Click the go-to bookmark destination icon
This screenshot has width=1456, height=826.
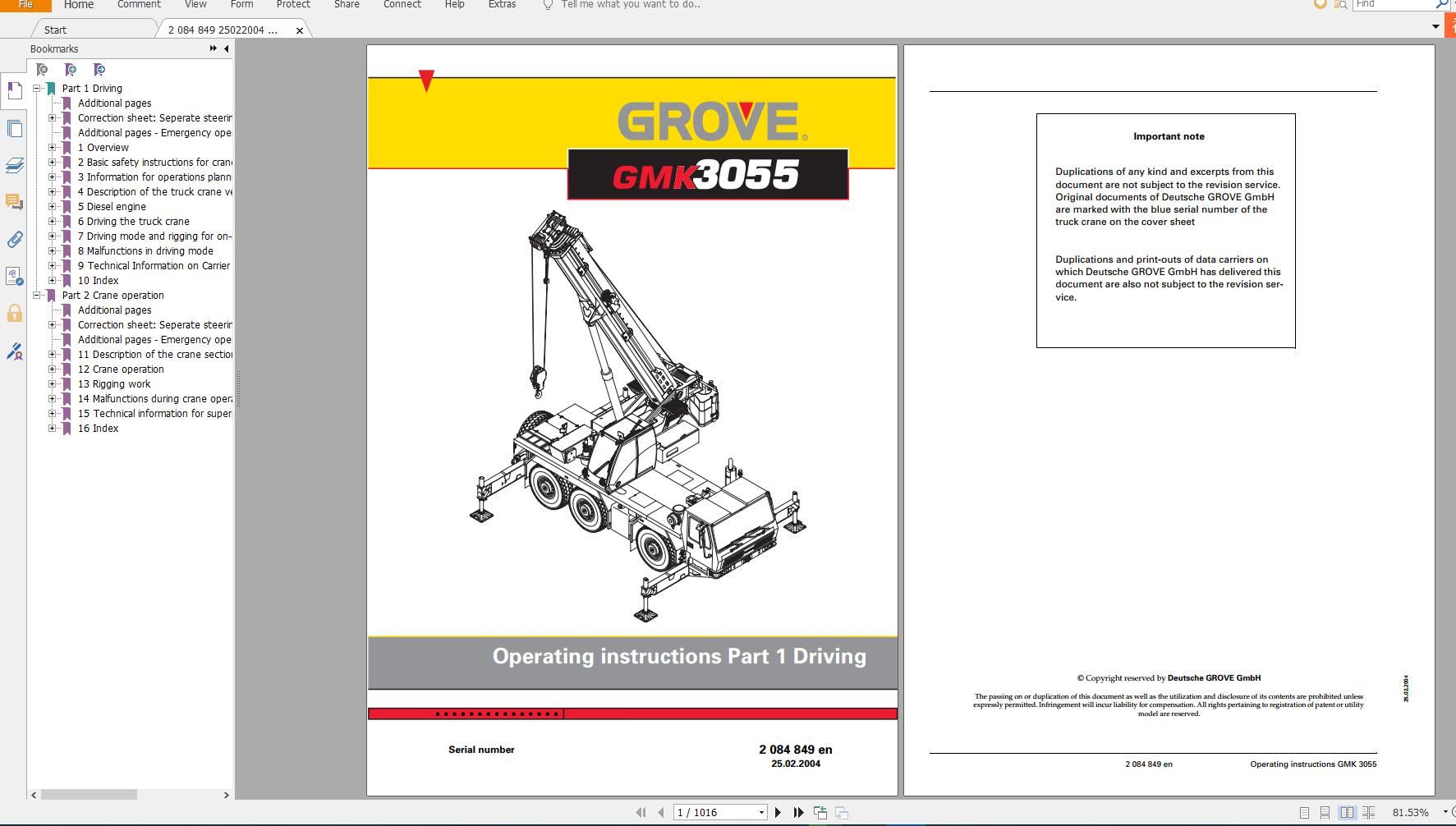[99, 70]
